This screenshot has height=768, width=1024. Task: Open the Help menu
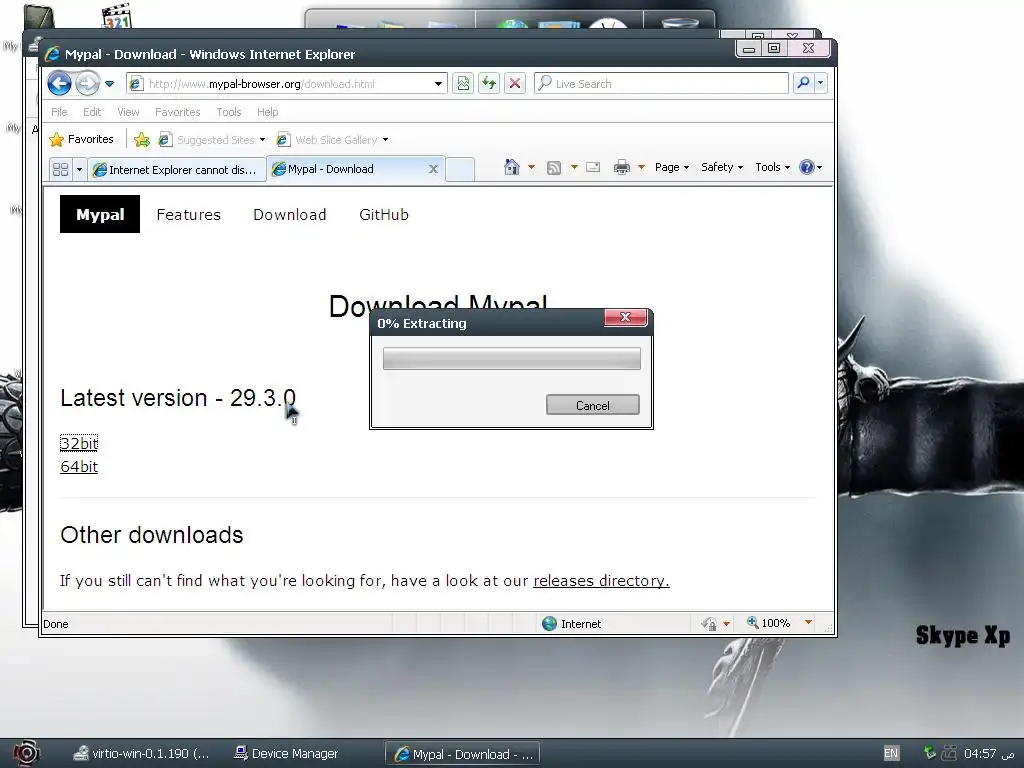point(267,112)
